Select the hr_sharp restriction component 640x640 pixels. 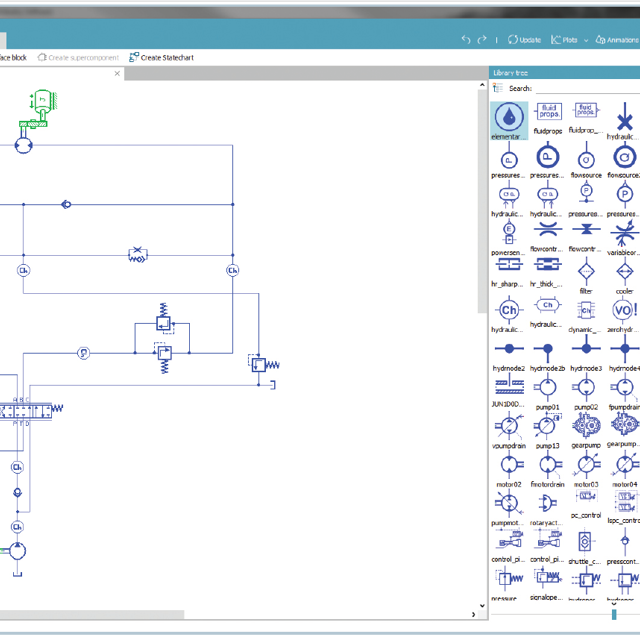tap(509, 266)
